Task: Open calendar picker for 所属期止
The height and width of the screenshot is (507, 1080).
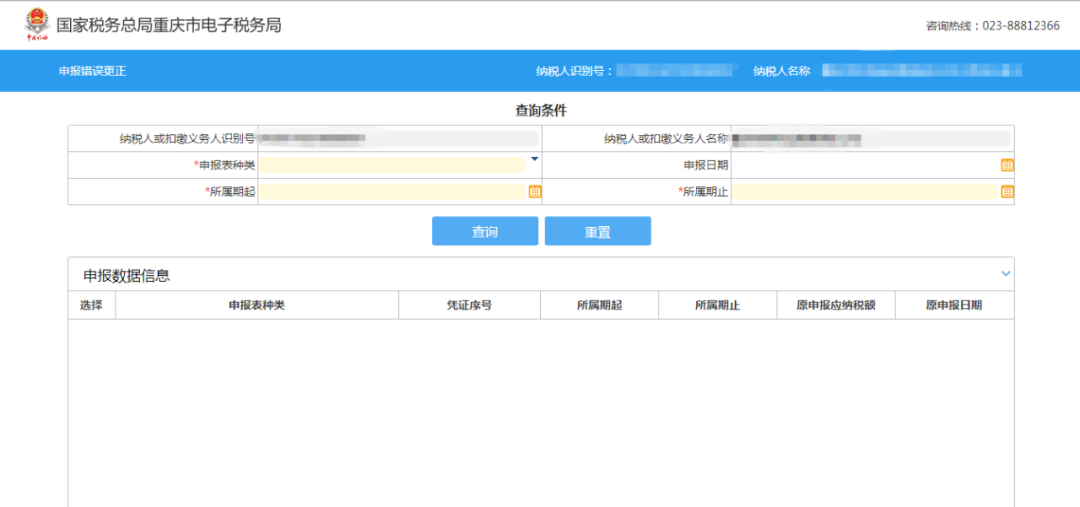Action: (x=1007, y=192)
